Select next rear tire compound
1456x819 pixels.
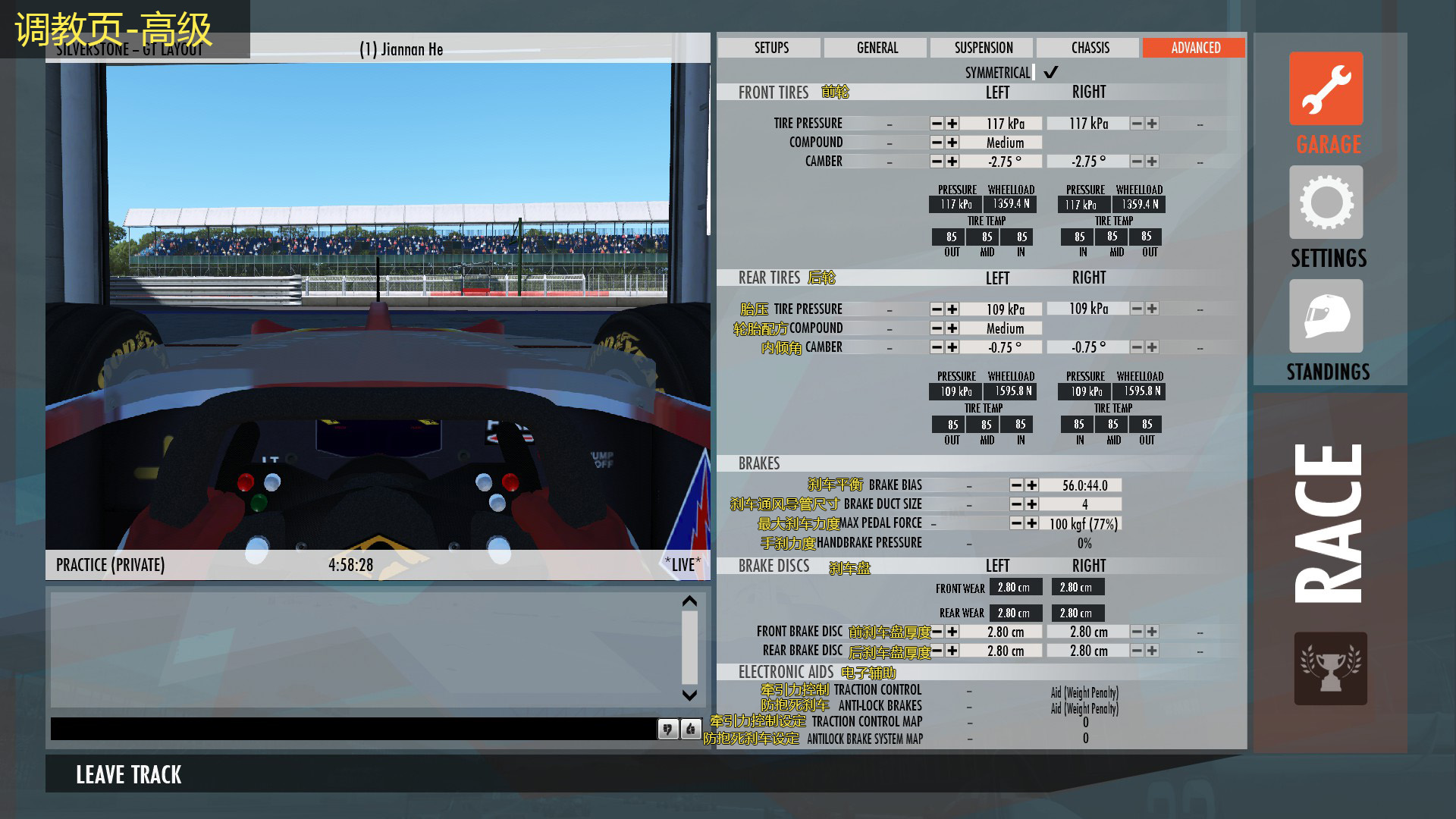952,328
